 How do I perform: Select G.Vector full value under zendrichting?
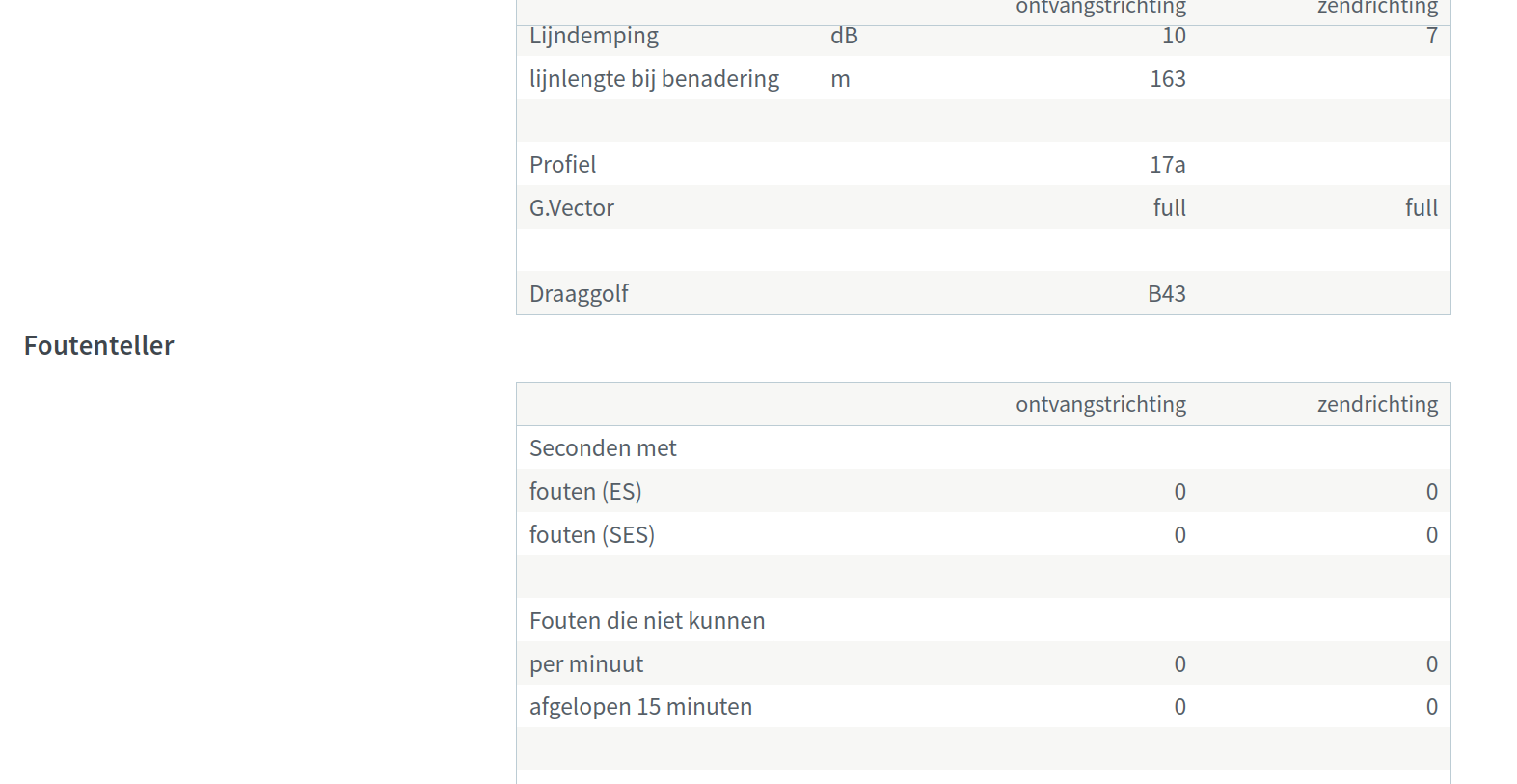coord(1421,208)
